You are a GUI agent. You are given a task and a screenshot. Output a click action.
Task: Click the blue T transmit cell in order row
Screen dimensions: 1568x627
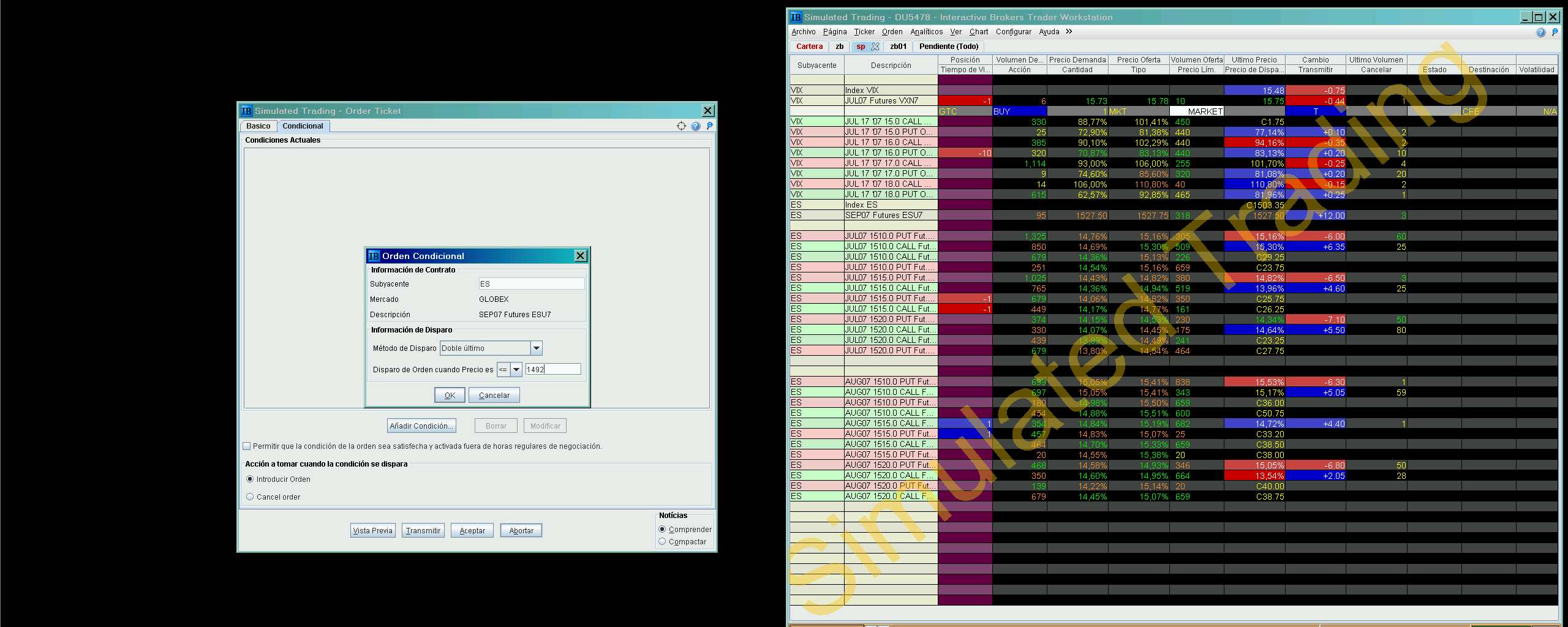pos(1316,111)
